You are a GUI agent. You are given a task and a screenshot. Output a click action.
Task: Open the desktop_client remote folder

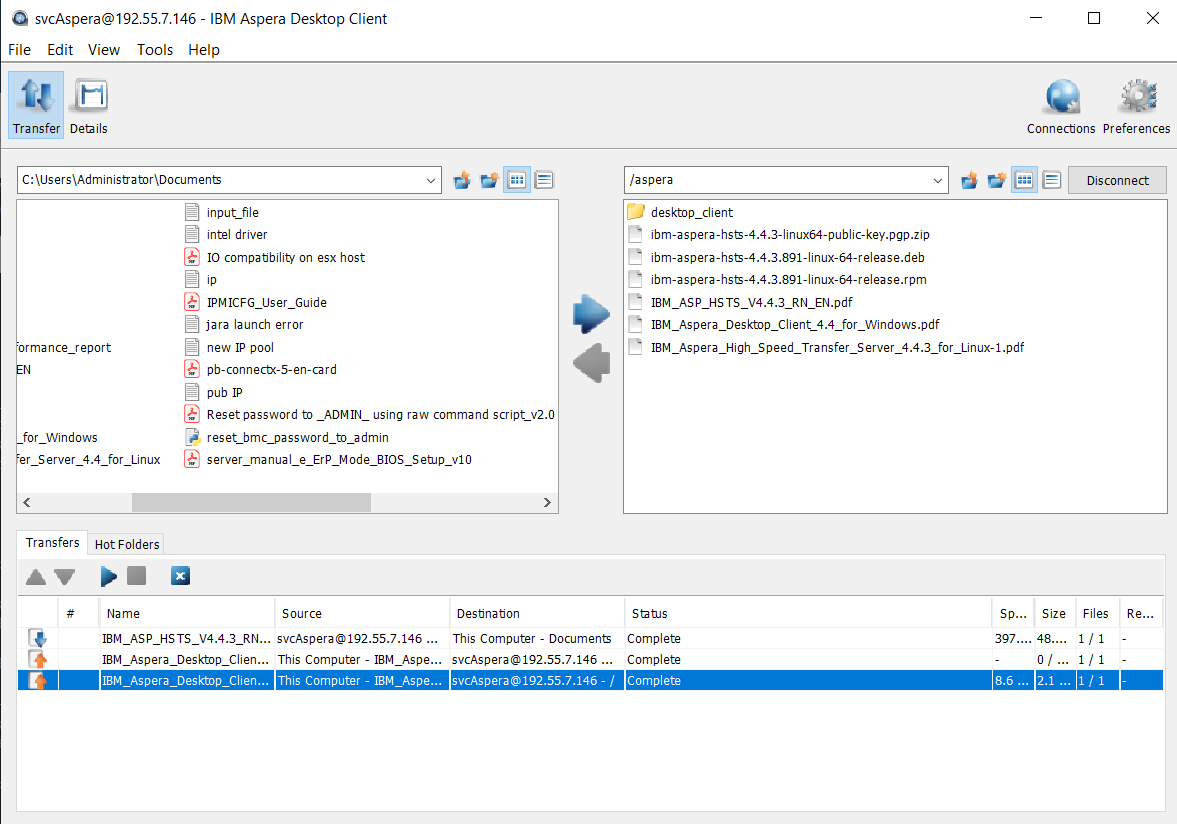[x=691, y=212]
